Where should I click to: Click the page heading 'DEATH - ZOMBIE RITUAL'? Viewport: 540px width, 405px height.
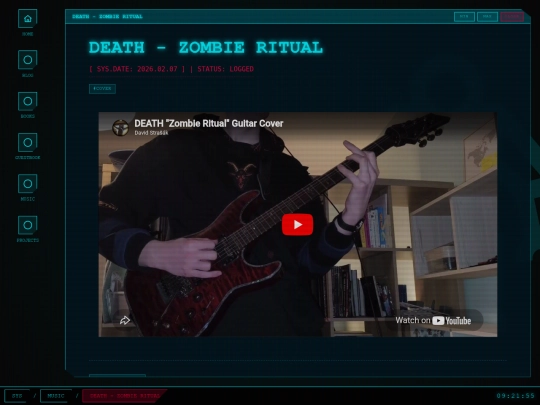[206, 48]
